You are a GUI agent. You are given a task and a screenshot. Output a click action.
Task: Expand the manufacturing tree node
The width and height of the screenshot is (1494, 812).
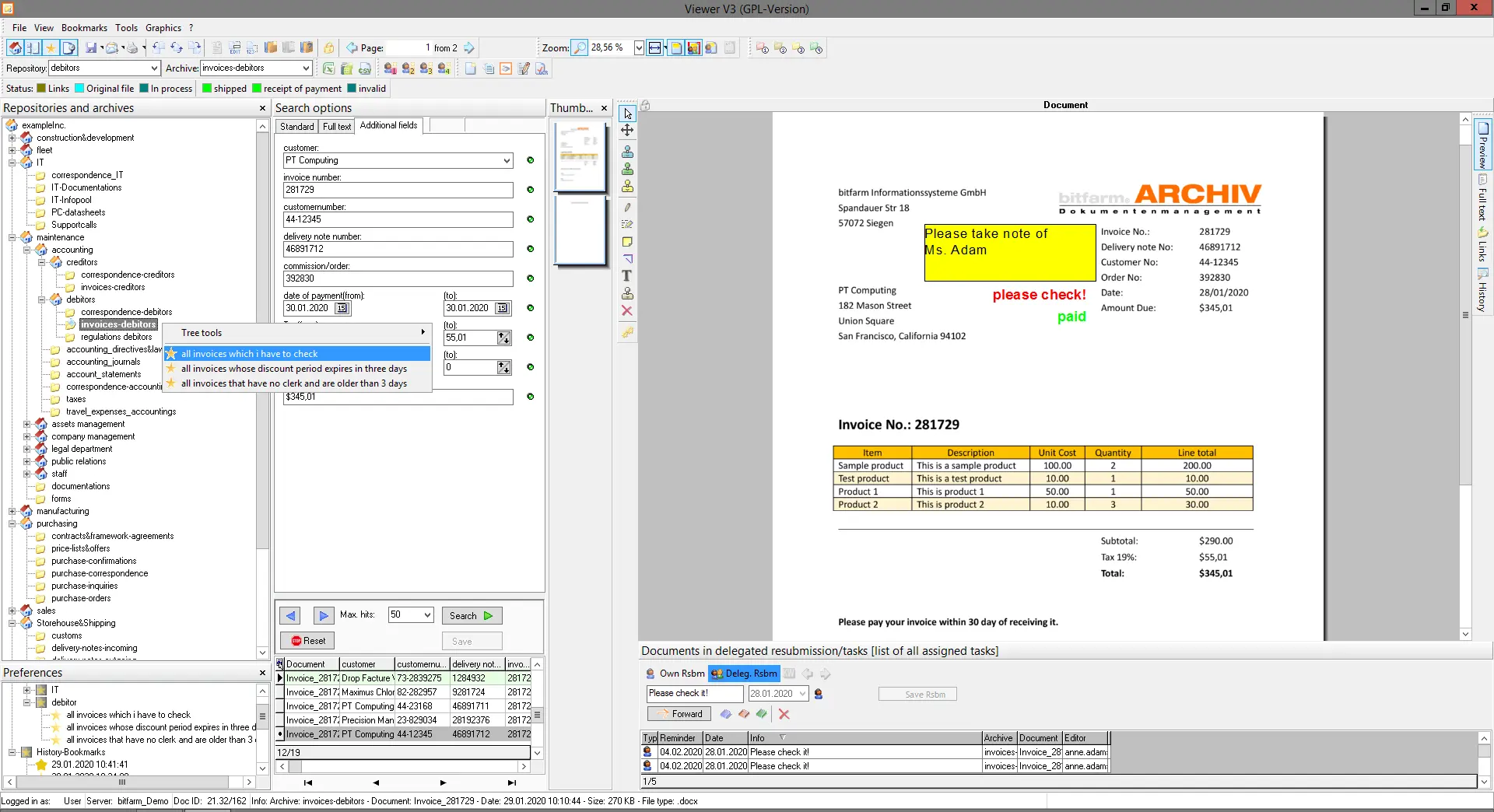[12, 511]
